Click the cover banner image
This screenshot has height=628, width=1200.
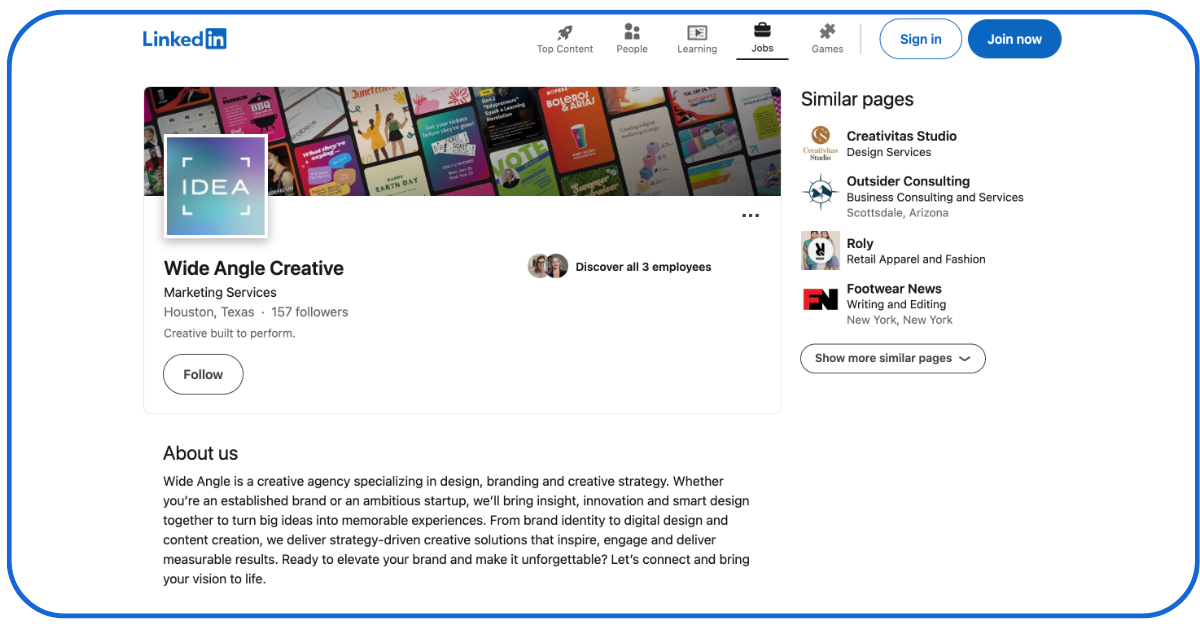click(x=462, y=141)
